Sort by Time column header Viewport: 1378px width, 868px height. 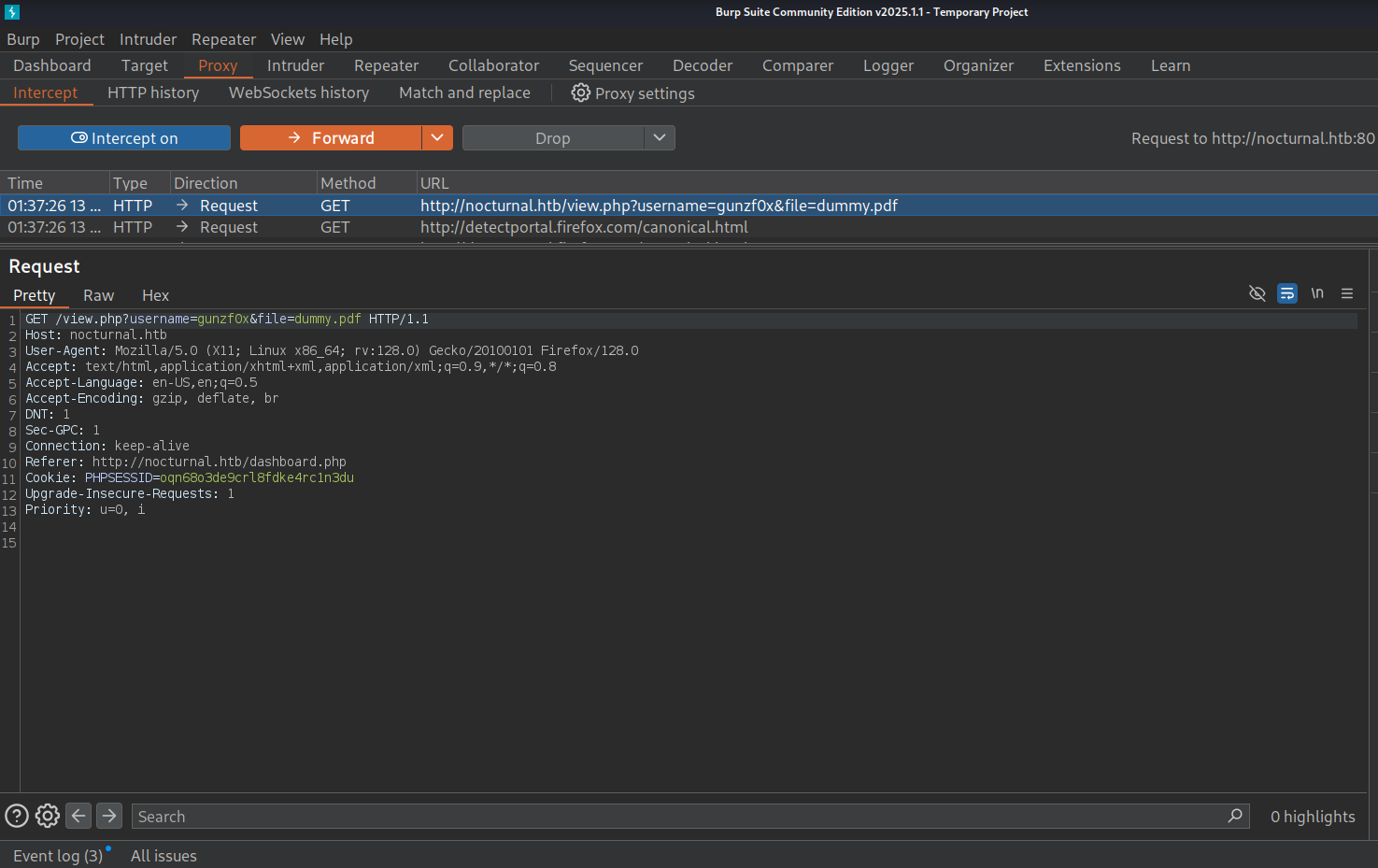coord(54,183)
